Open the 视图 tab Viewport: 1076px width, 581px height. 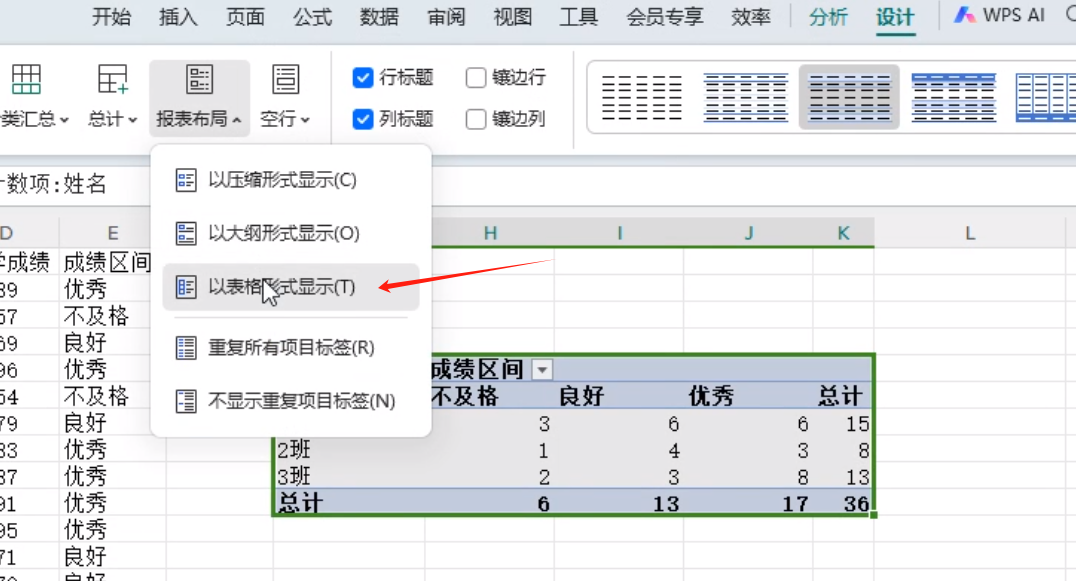coord(513,16)
